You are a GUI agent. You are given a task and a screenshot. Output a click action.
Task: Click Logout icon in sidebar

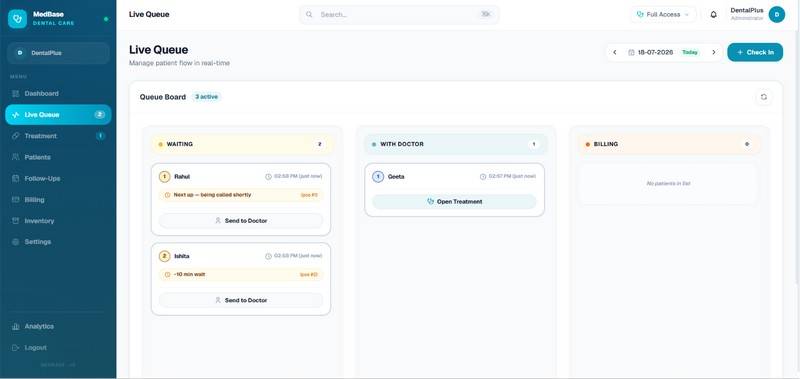click(15, 348)
